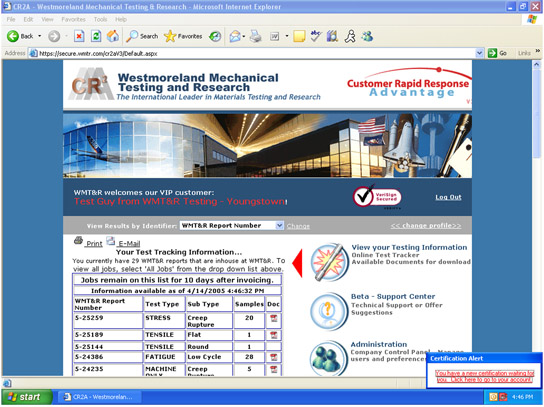
Task: Select report number S-25259
Action: pos(89,318)
